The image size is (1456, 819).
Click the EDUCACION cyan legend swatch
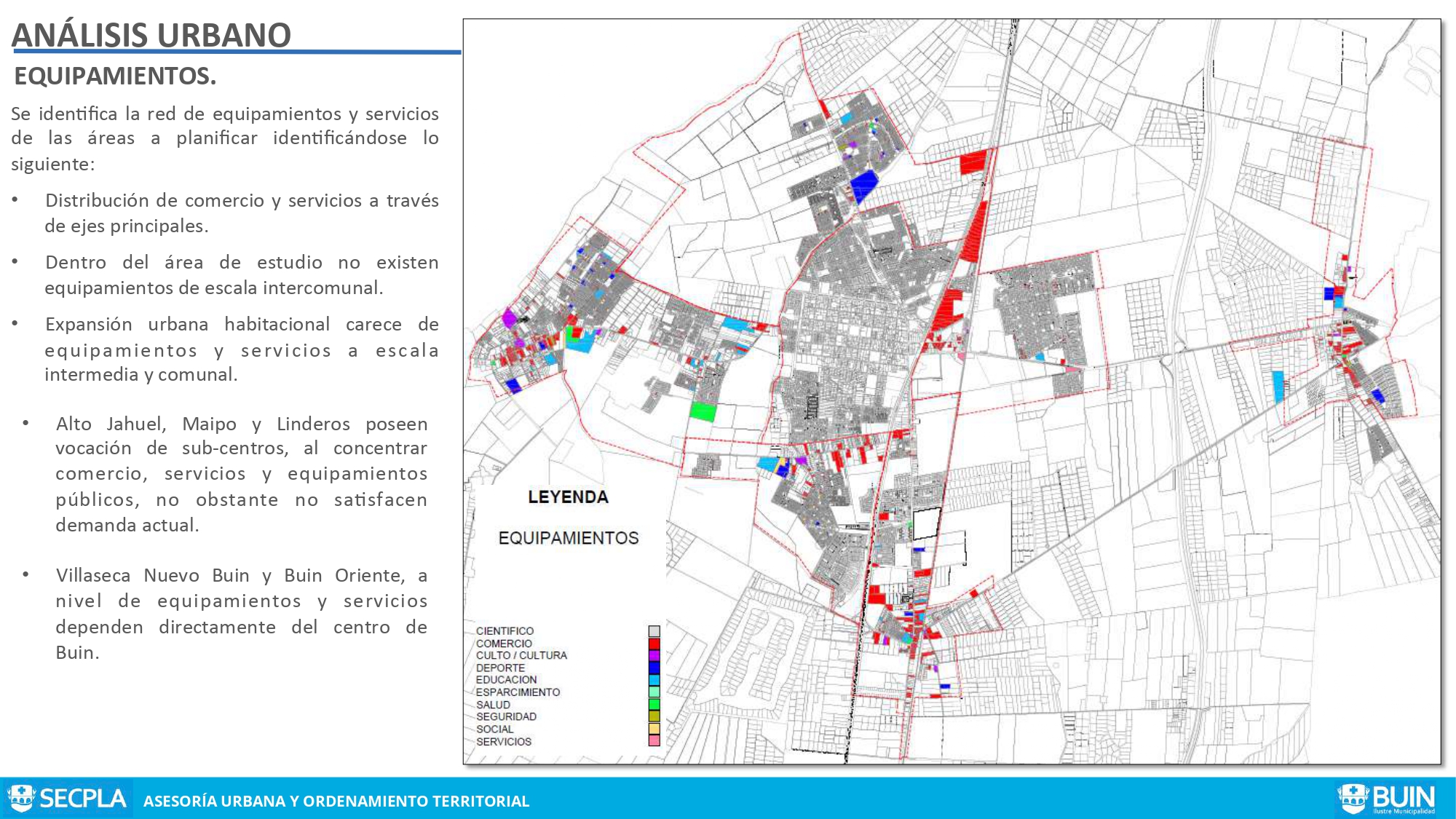(654, 680)
